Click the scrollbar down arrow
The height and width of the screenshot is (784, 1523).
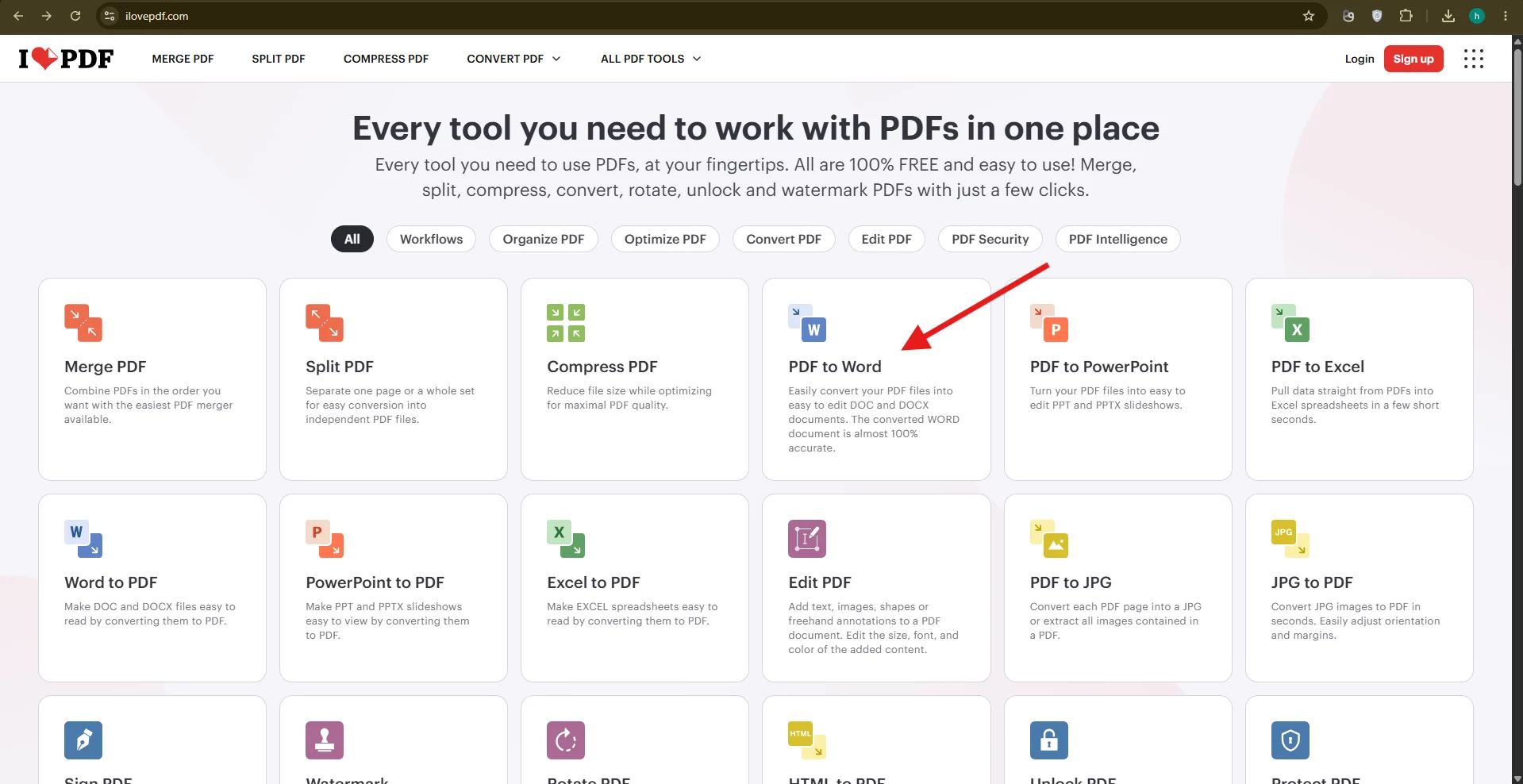[1517, 778]
